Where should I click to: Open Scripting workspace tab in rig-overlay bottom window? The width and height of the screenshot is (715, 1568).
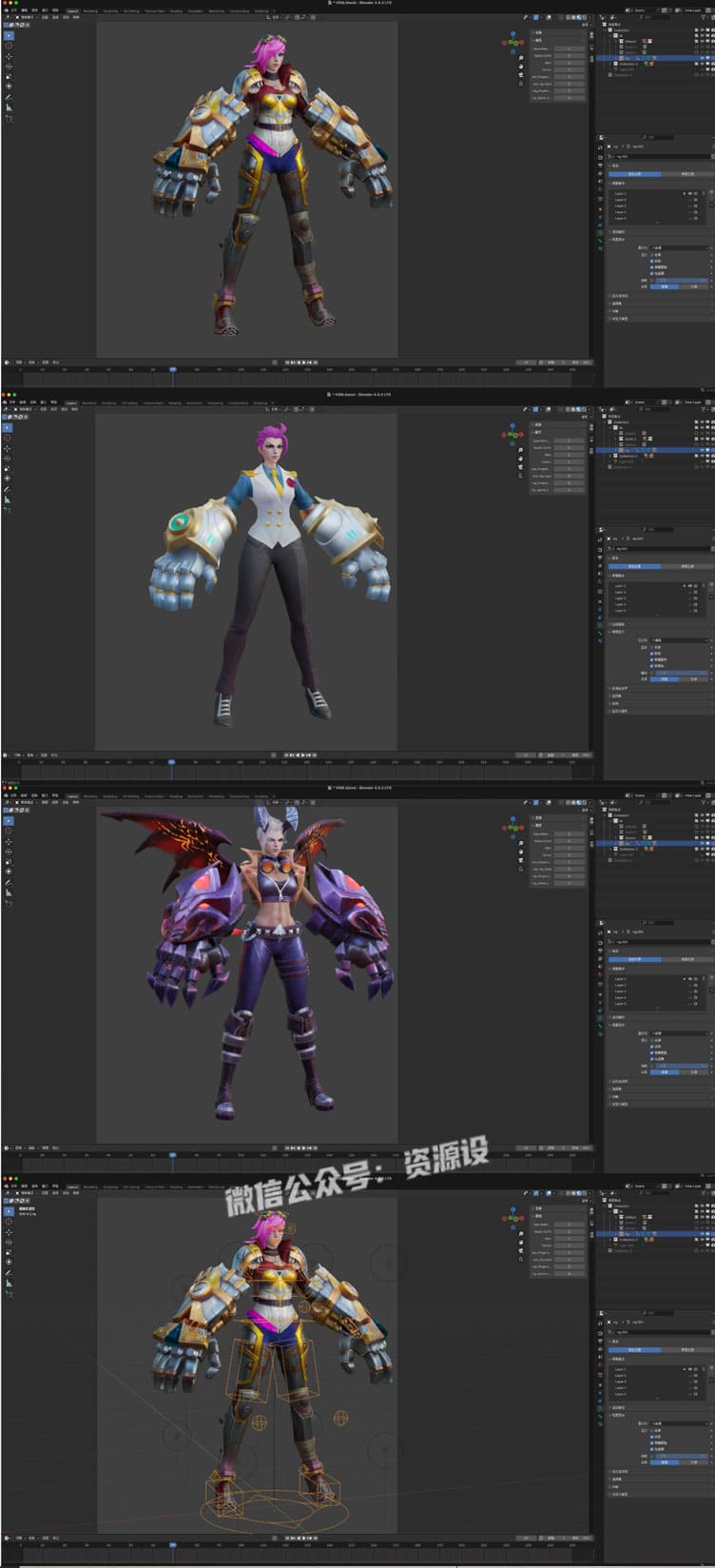(x=261, y=1187)
